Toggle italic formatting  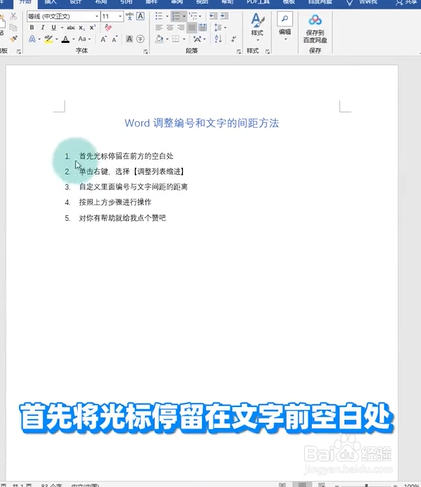[43, 28]
